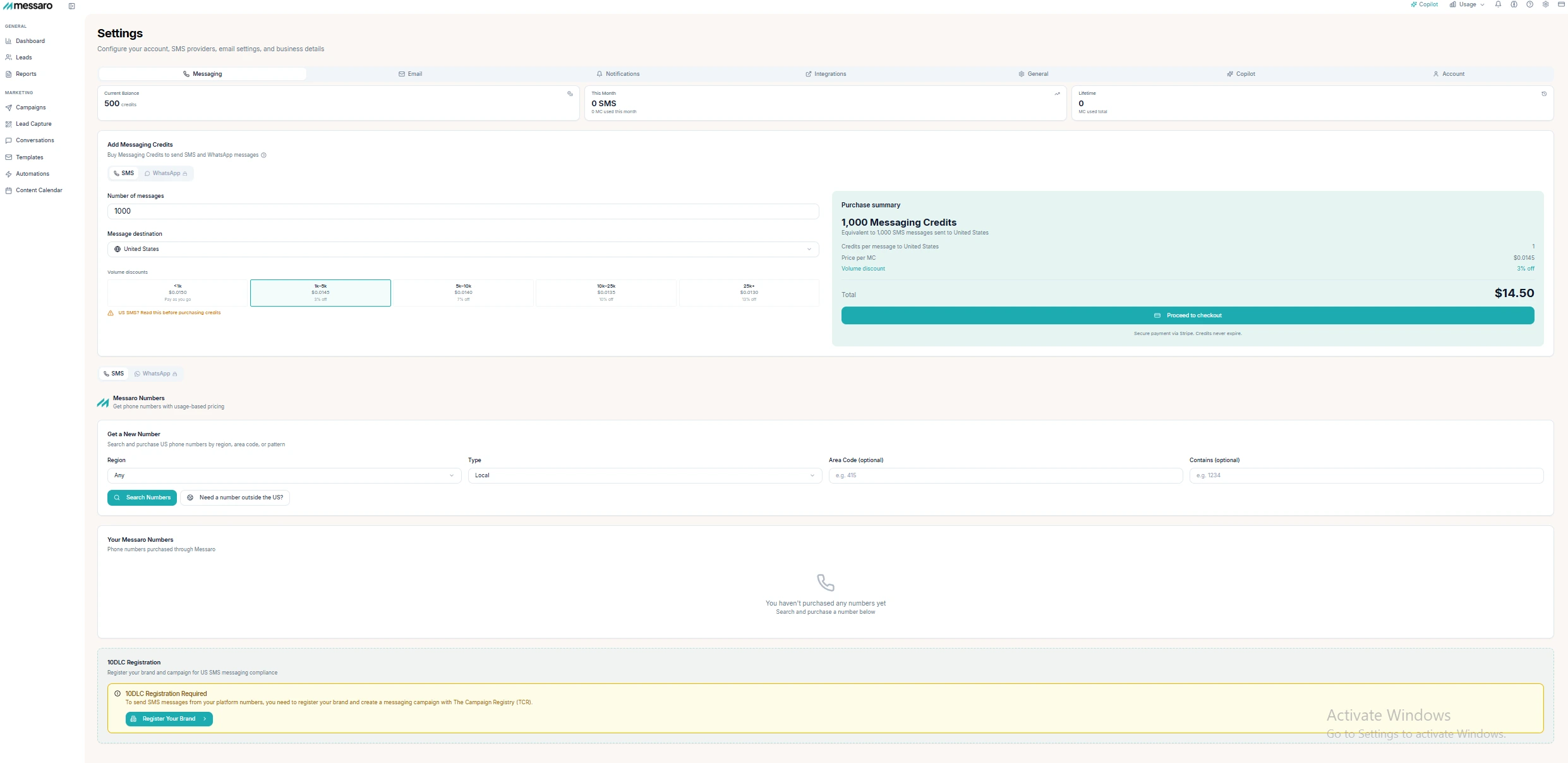The image size is (1568, 763).
Task: Select SMS toggle above Messaro Numbers
Action: click(x=114, y=374)
